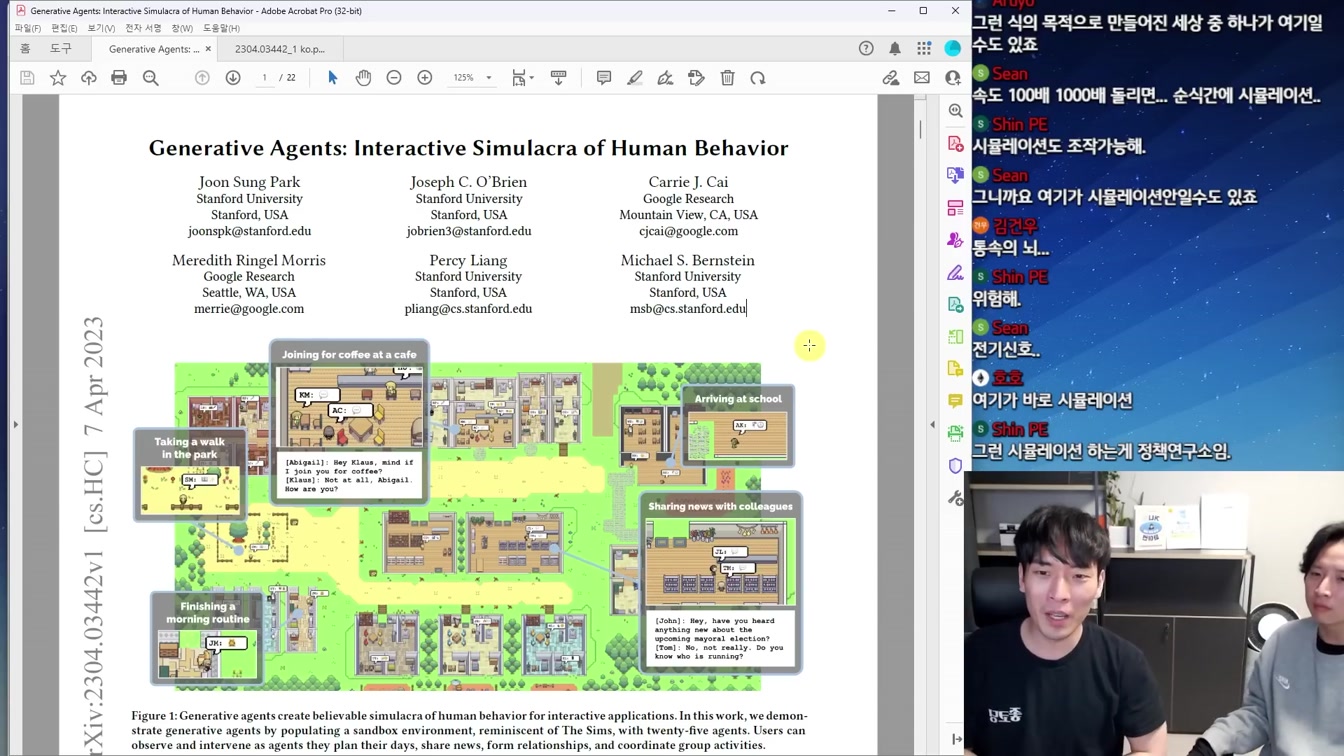Image resolution: width=1344 pixels, height=756 pixels.
Task: Open the 파일(F) menu
Action: (x=28, y=28)
